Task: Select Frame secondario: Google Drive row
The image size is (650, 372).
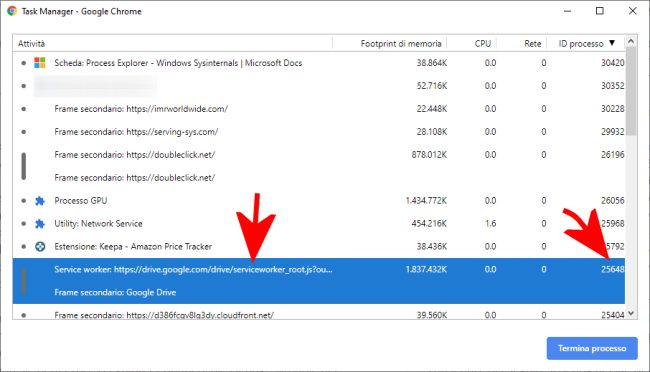Action: 319,292
